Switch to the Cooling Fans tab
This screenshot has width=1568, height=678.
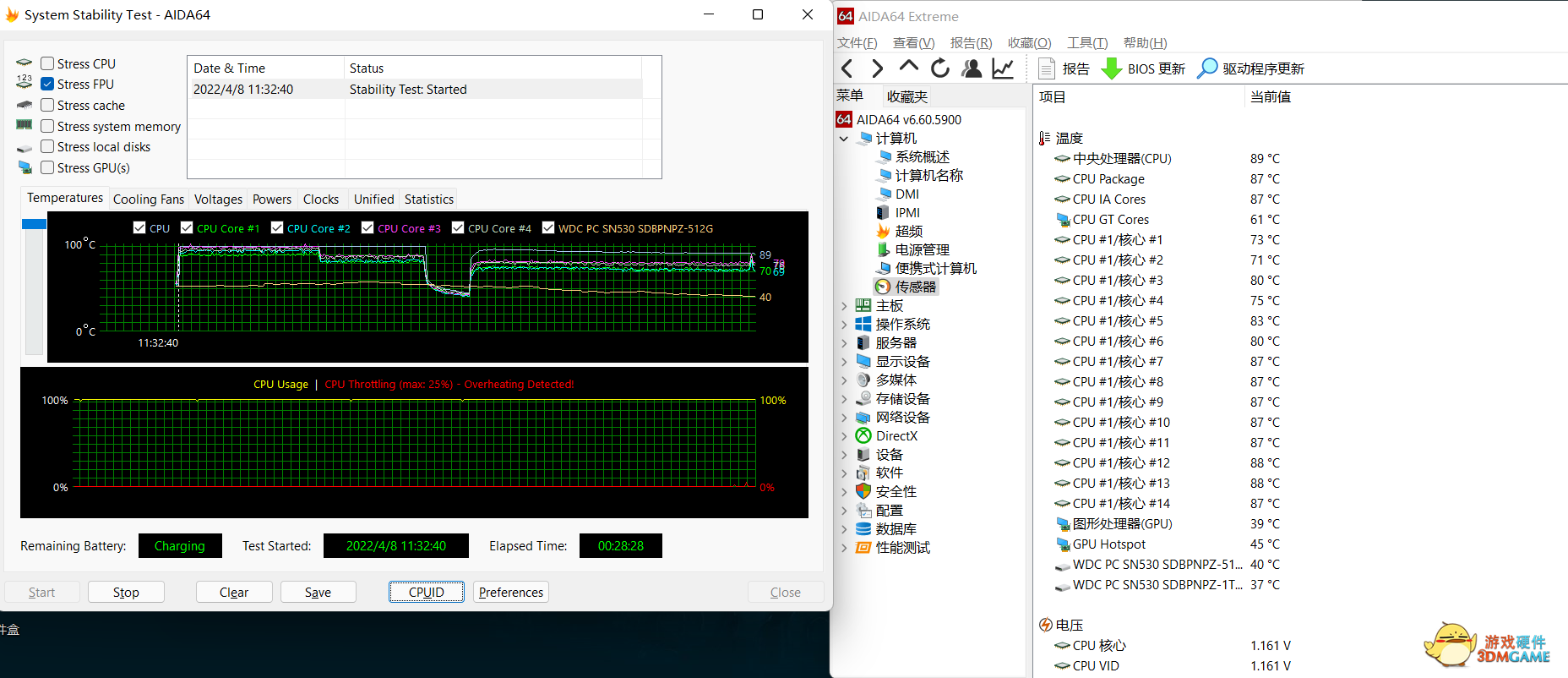pyautogui.click(x=149, y=200)
